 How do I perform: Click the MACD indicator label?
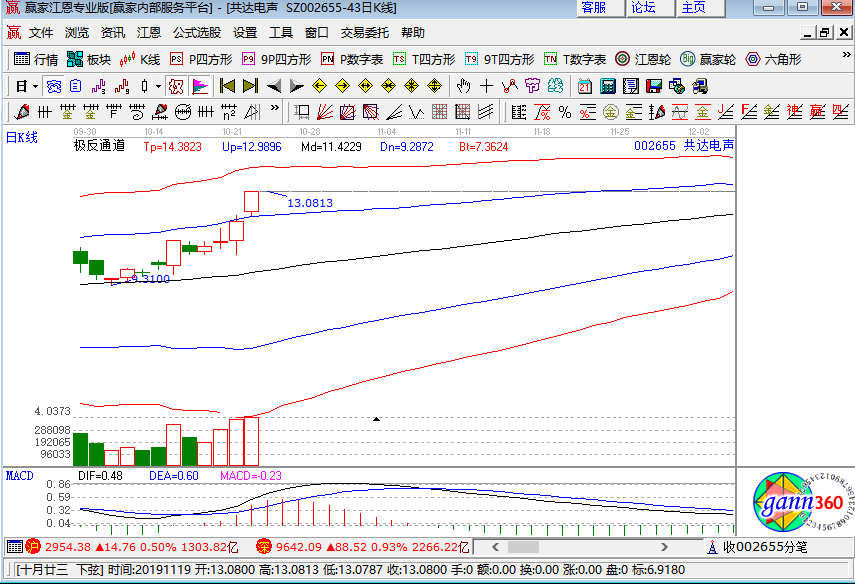(20, 476)
